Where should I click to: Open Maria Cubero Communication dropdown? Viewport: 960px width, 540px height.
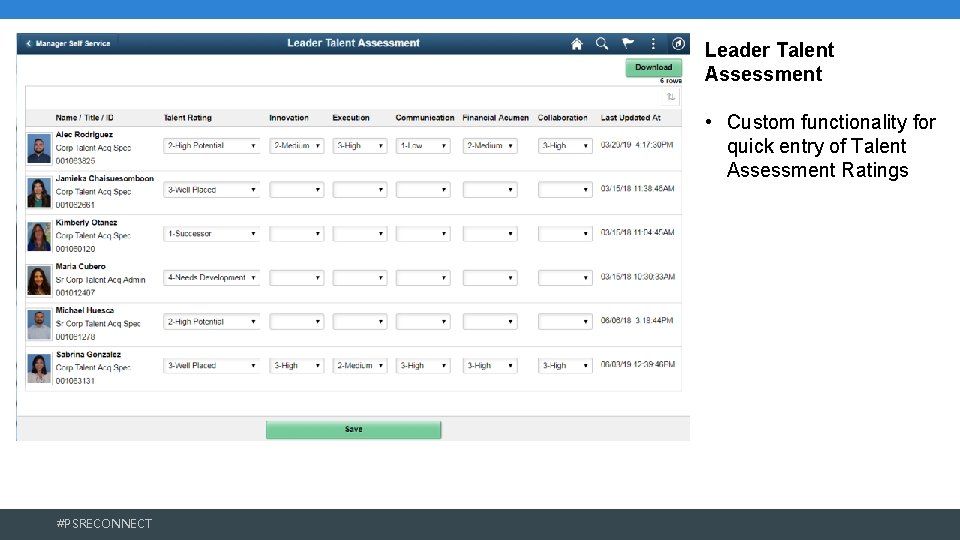coord(422,278)
